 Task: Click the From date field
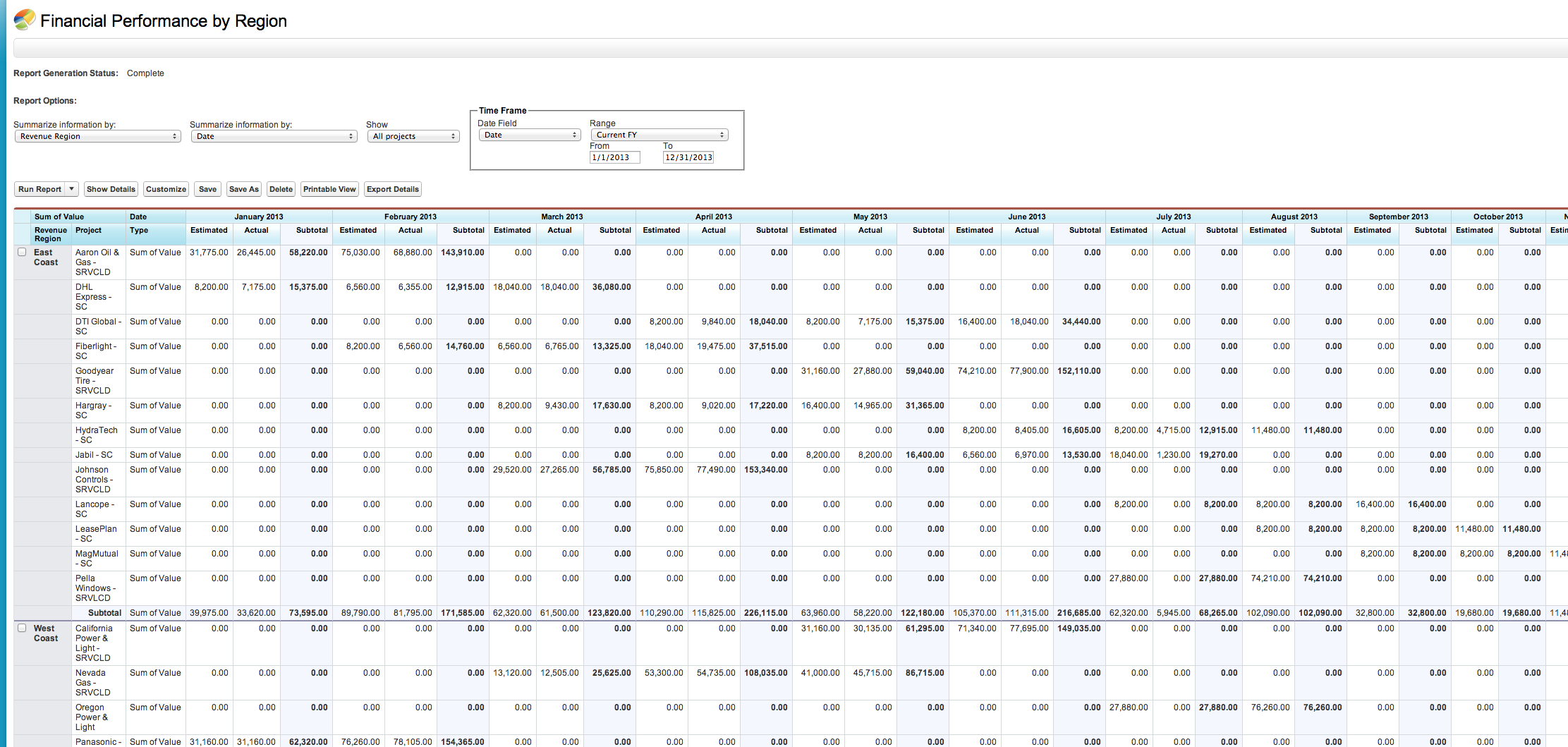(x=614, y=157)
